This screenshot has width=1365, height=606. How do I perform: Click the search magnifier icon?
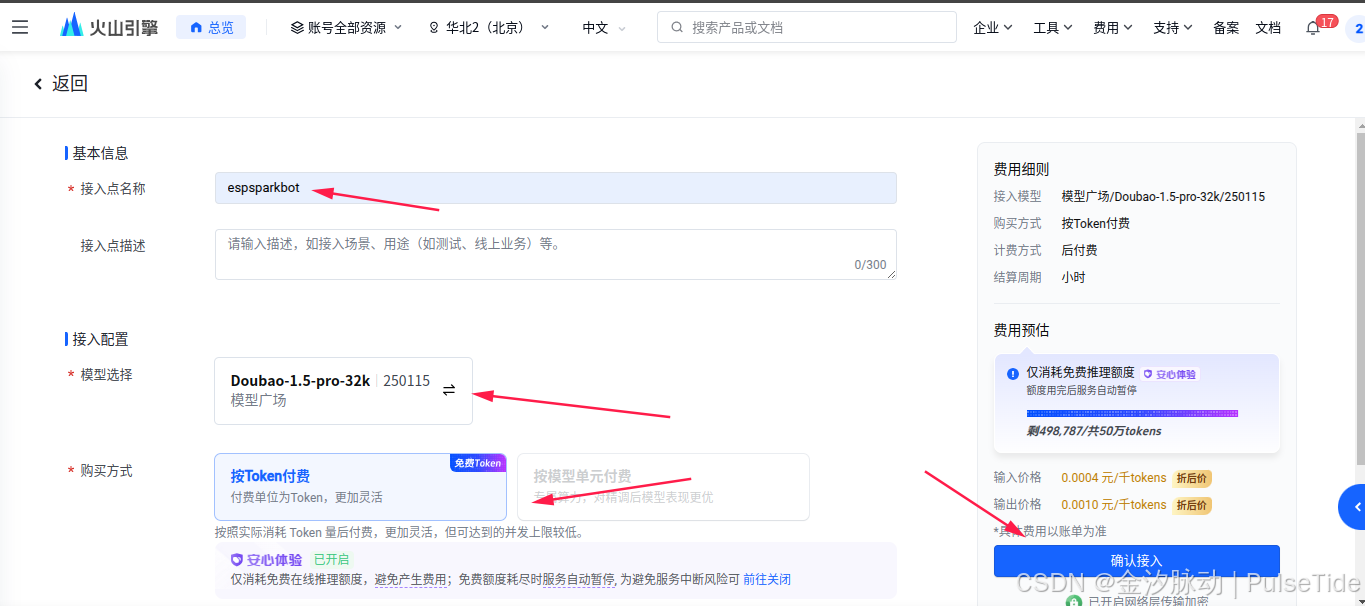tap(677, 28)
